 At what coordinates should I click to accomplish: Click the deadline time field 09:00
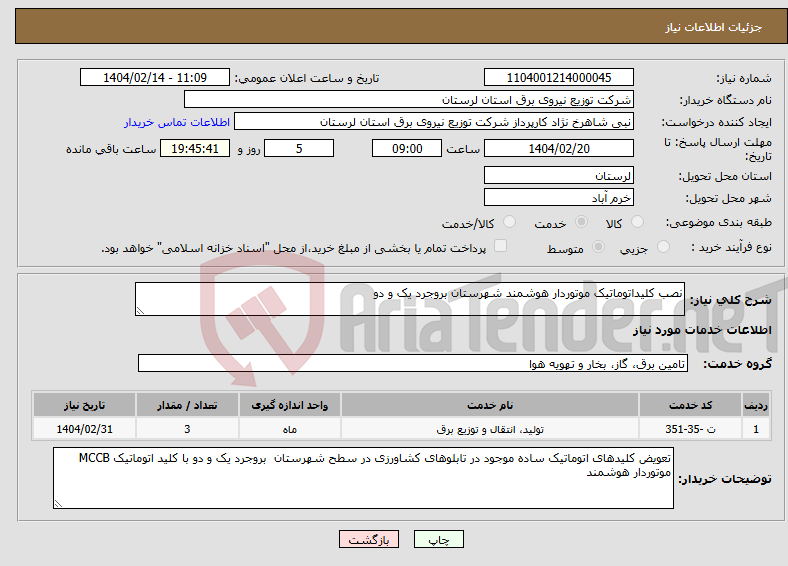[407, 148]
